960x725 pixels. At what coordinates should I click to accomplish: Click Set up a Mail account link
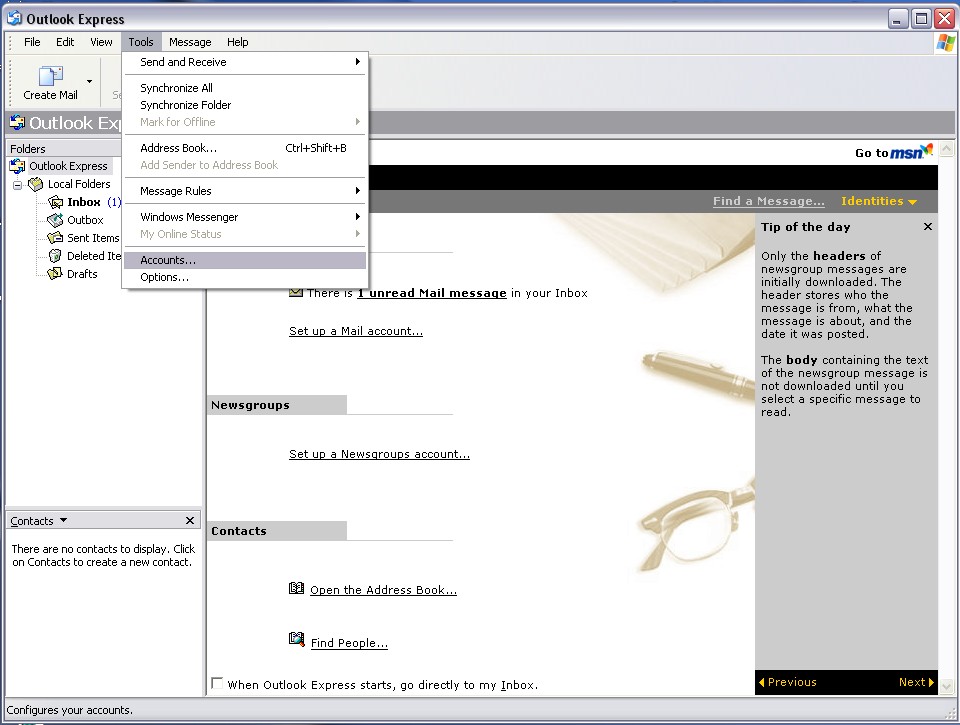coord(356,331)
